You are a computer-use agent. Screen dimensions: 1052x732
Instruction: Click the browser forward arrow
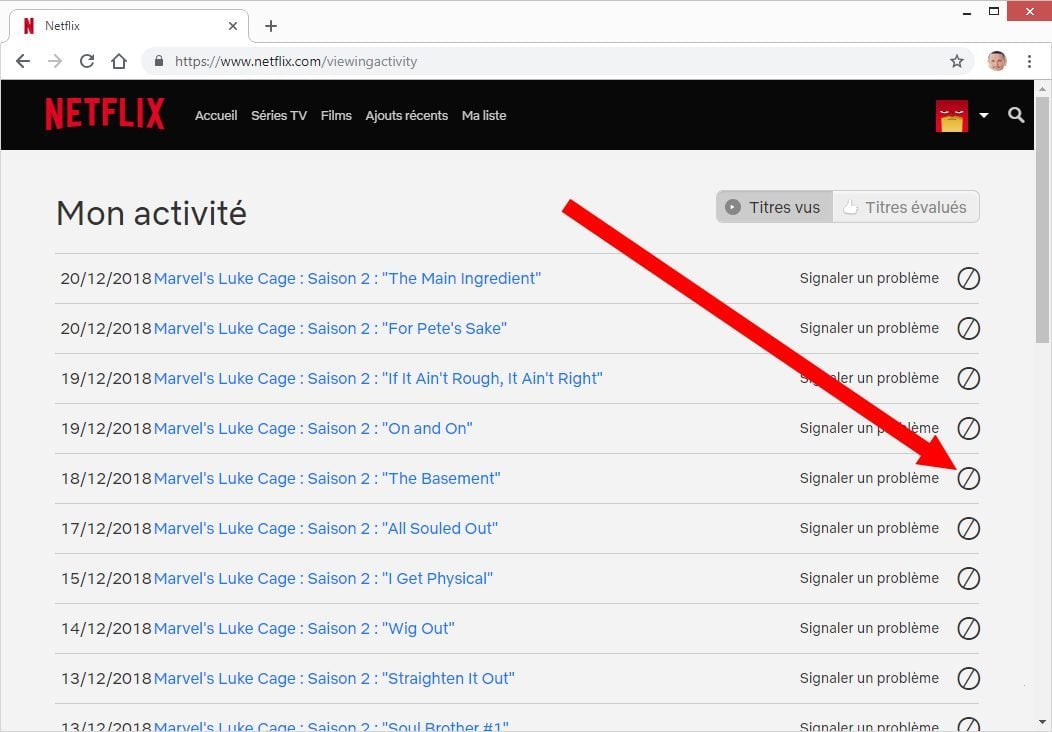click(x=55, y=61)
